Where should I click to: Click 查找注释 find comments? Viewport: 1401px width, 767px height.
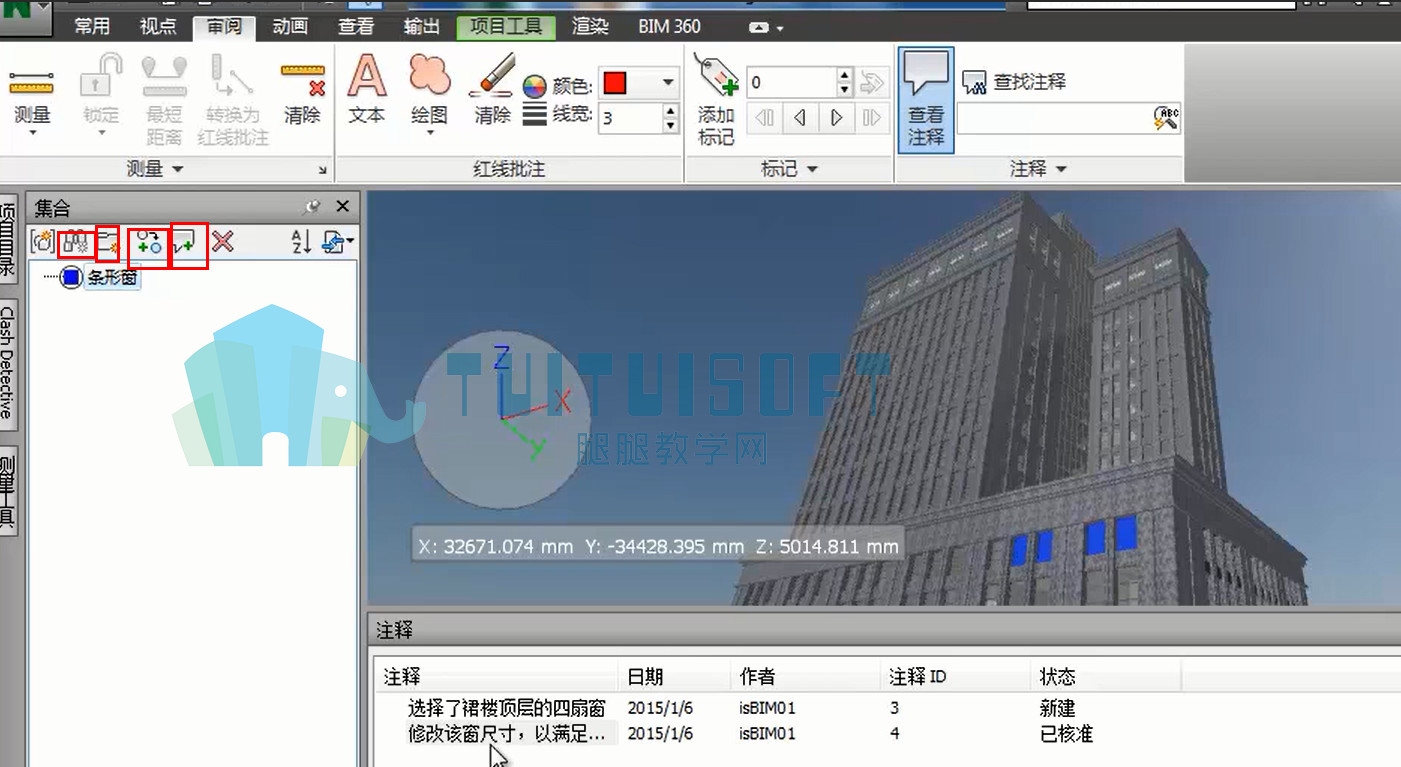(x=1014, y=82)
